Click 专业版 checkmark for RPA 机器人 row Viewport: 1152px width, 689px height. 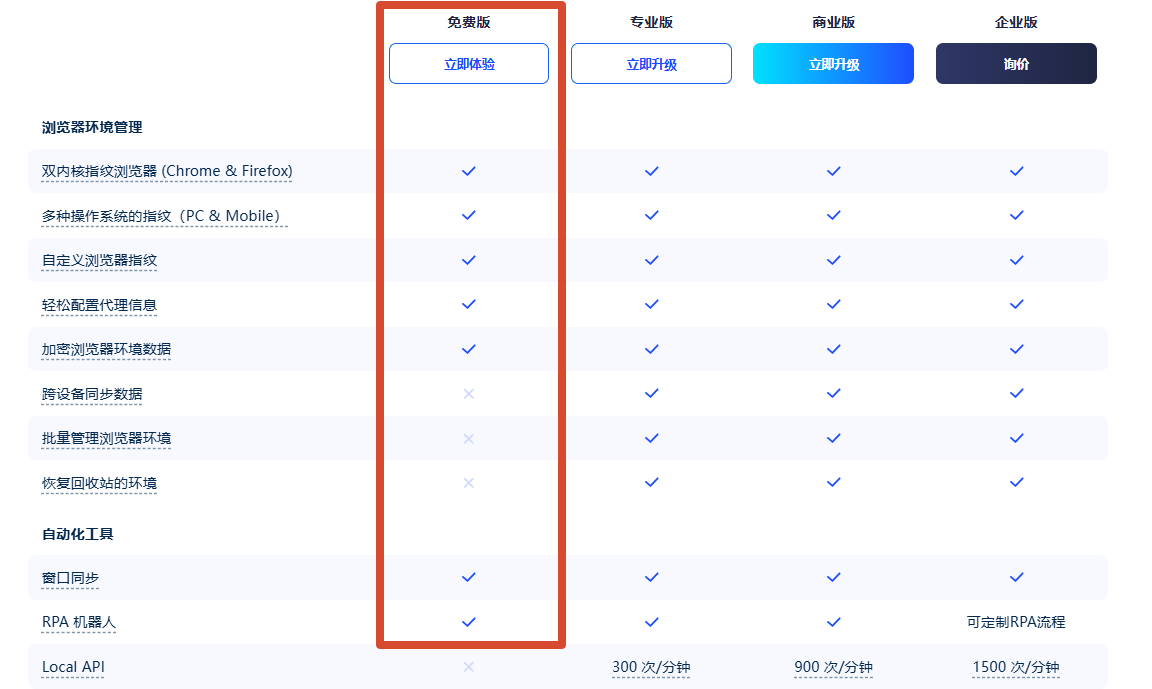(651, 622)
